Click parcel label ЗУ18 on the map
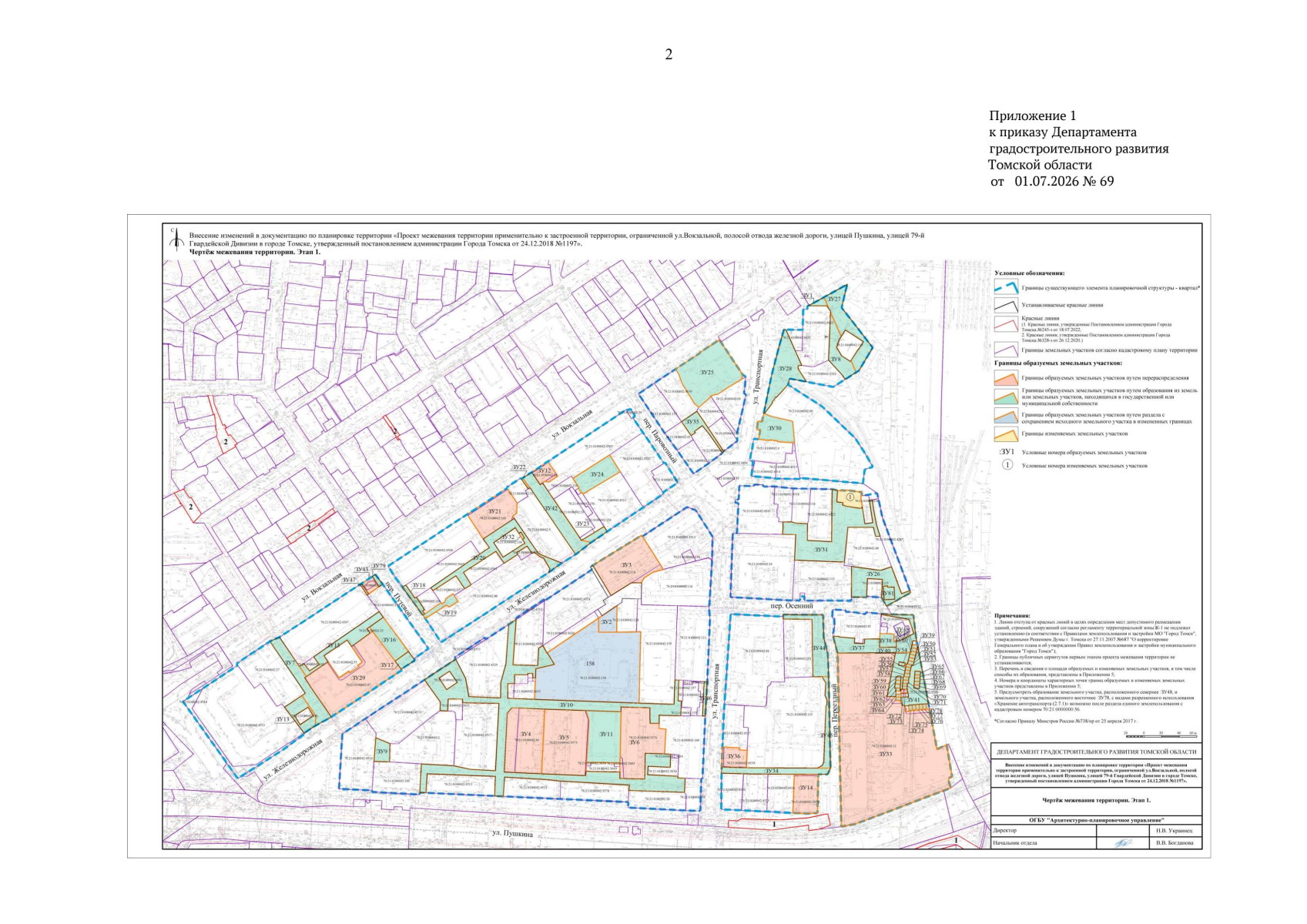 418,585
